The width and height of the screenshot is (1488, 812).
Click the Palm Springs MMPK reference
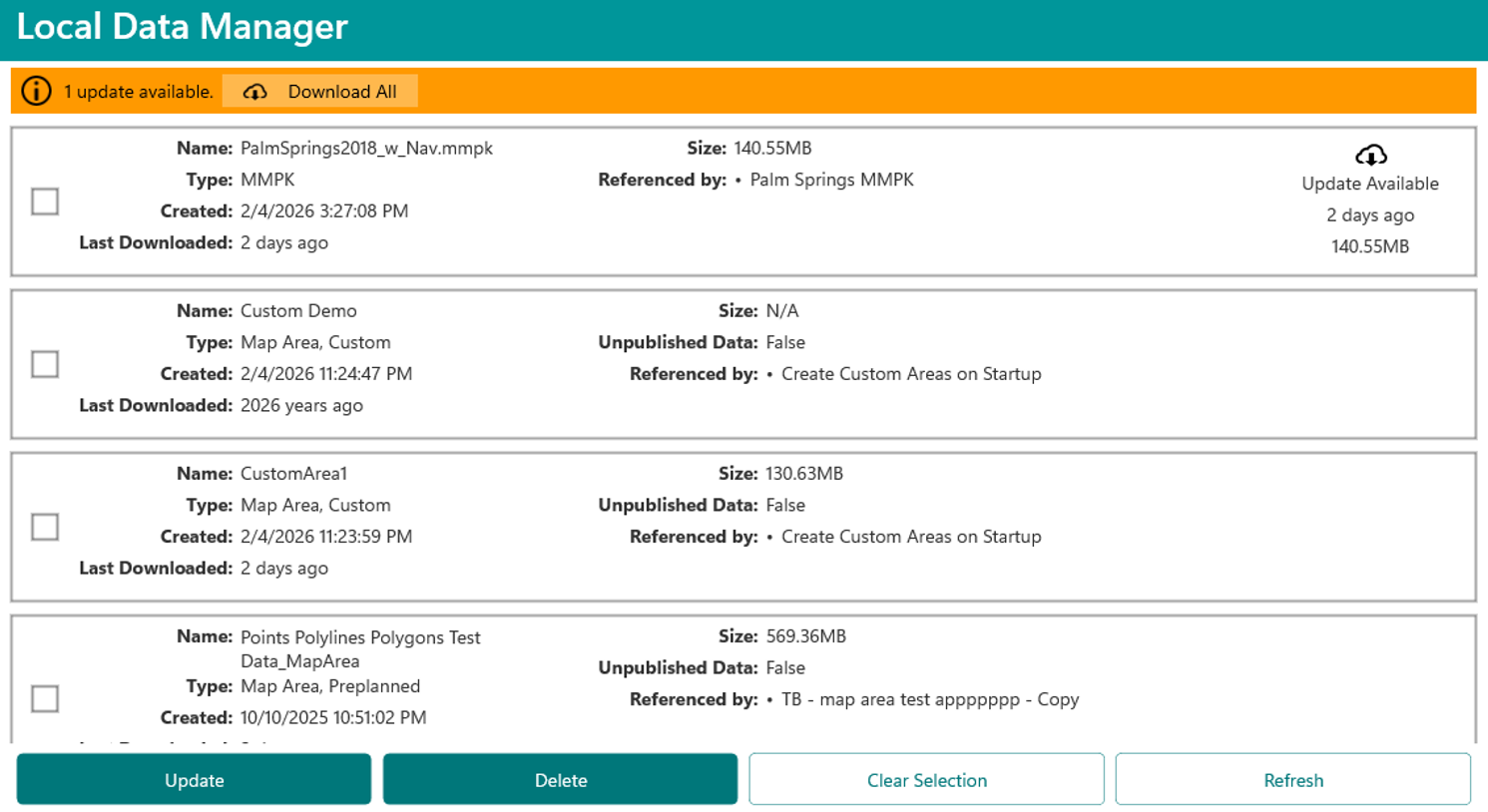click(831, 180)
